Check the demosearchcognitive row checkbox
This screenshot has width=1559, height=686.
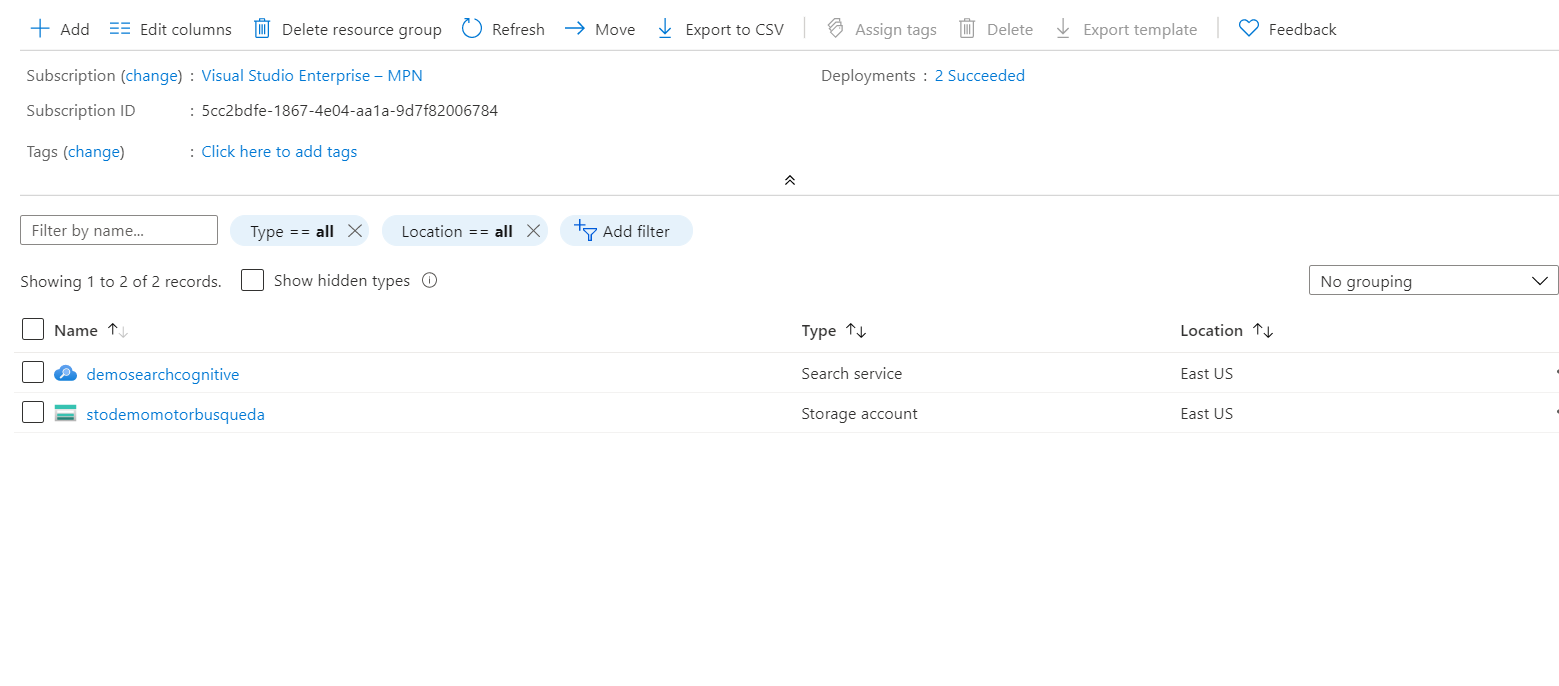click(33, 373)
